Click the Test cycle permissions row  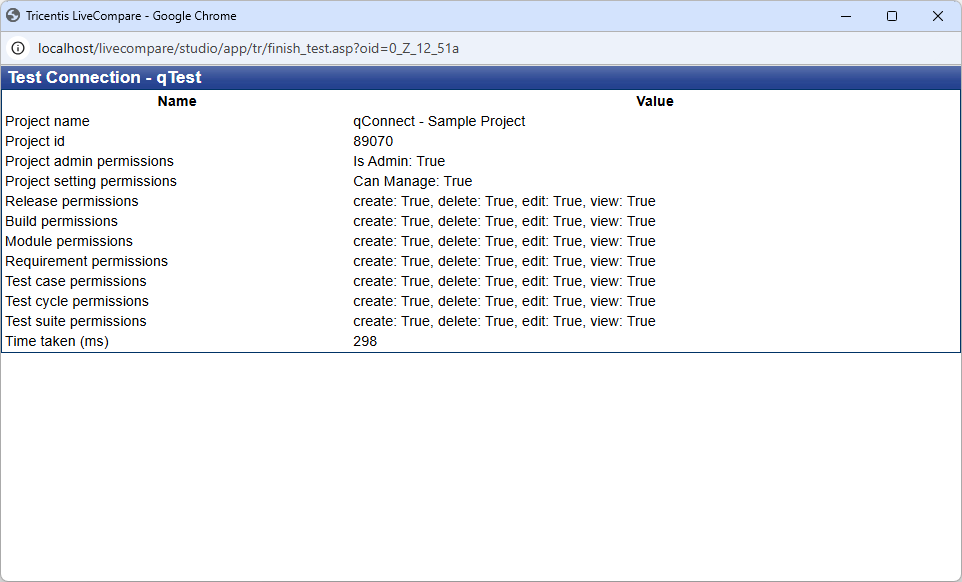click(x=76, y=301)
